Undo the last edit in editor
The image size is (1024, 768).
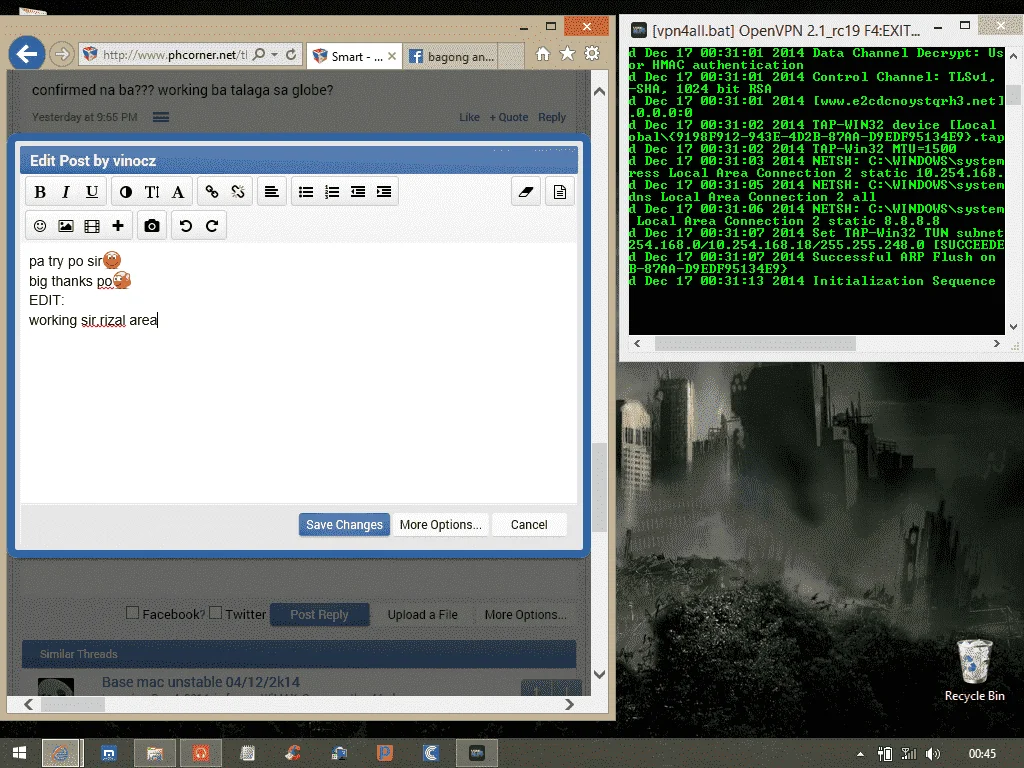pyautogui.click(x=185, y=226)
